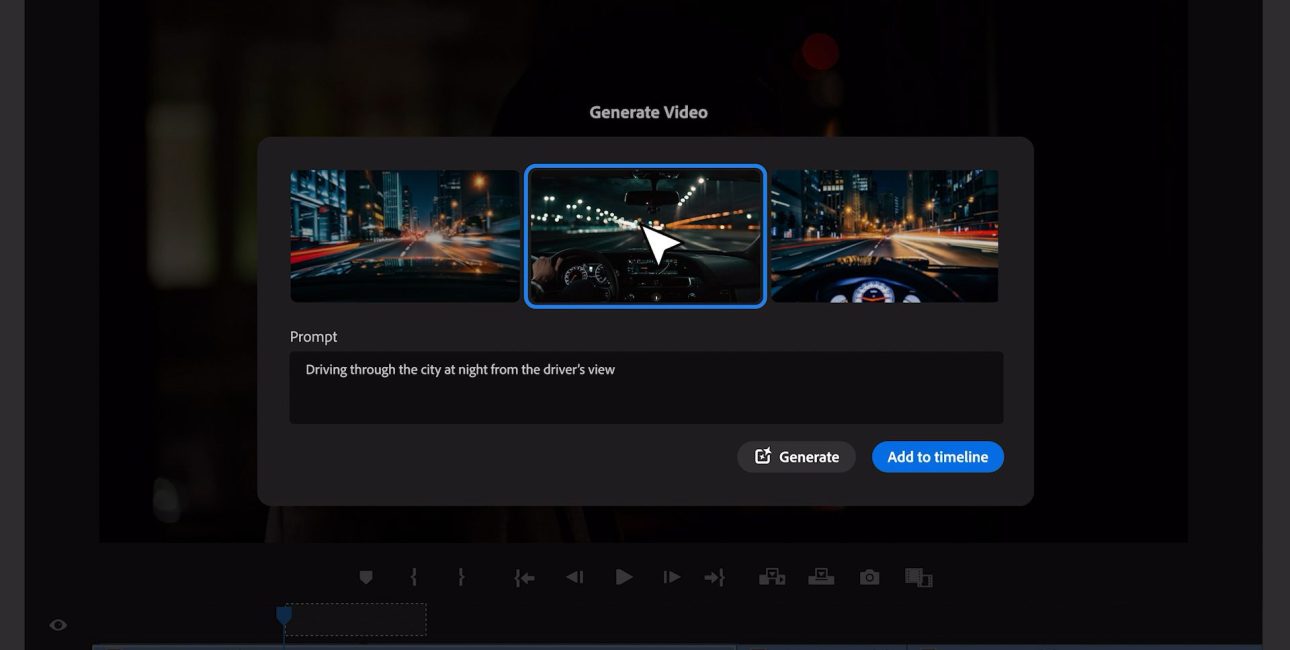
Task: Click inside the Prompt text field
Action: (646, 388)
